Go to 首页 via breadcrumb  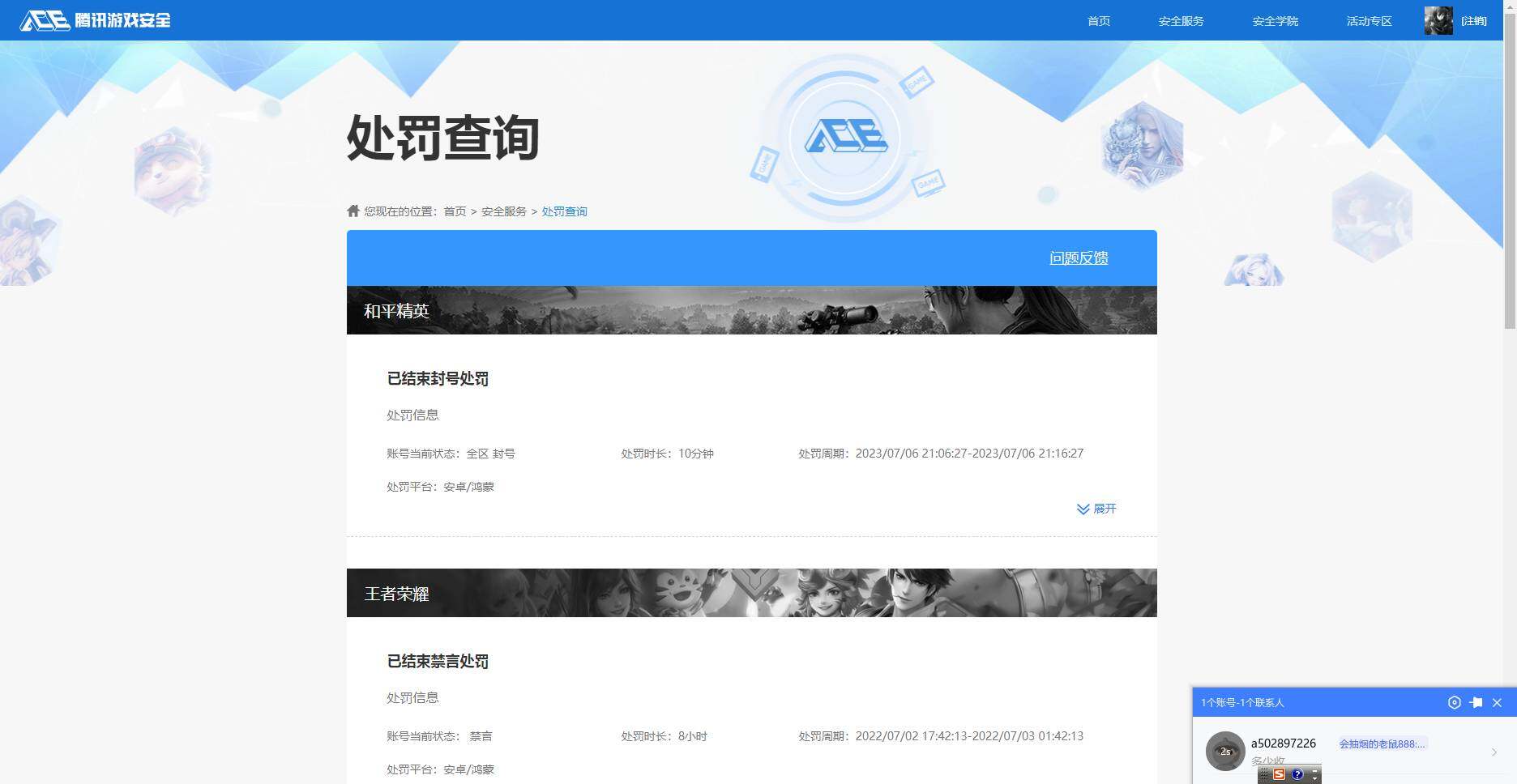455,211
